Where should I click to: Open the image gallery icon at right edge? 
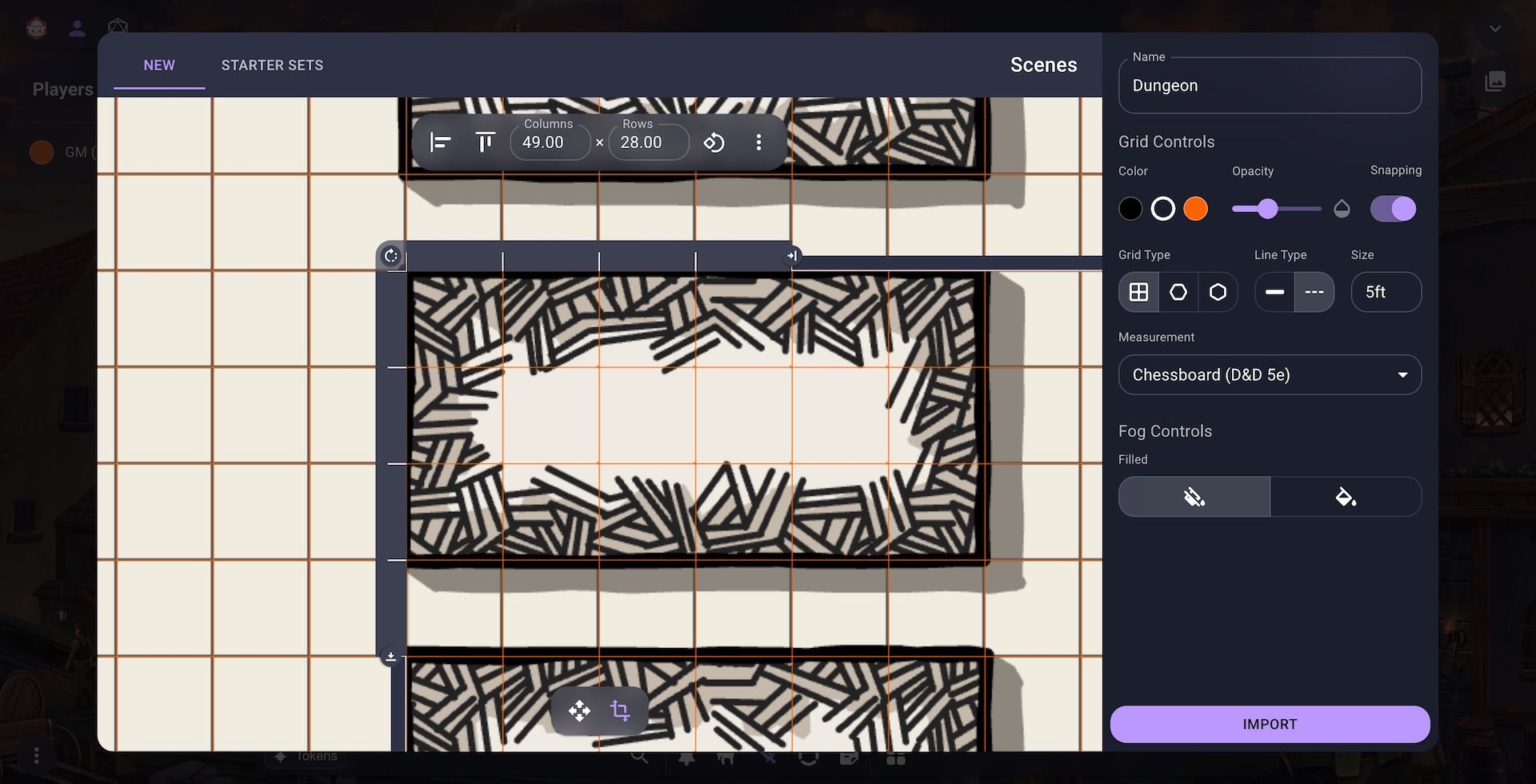point(1495,81)
